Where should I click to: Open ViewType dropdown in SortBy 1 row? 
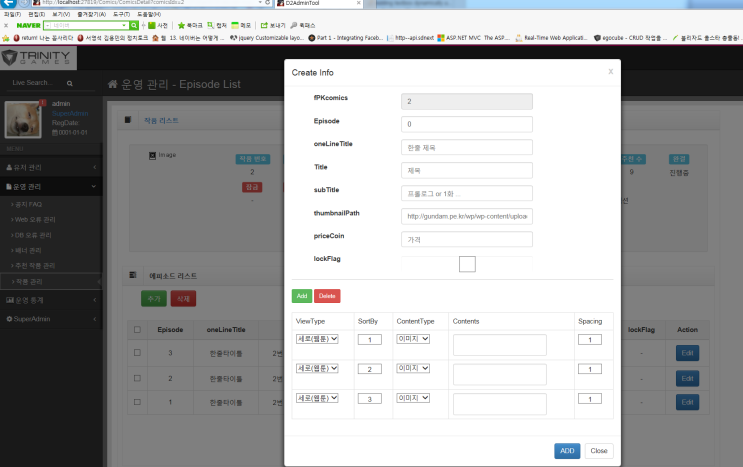(x=317, y=339)
